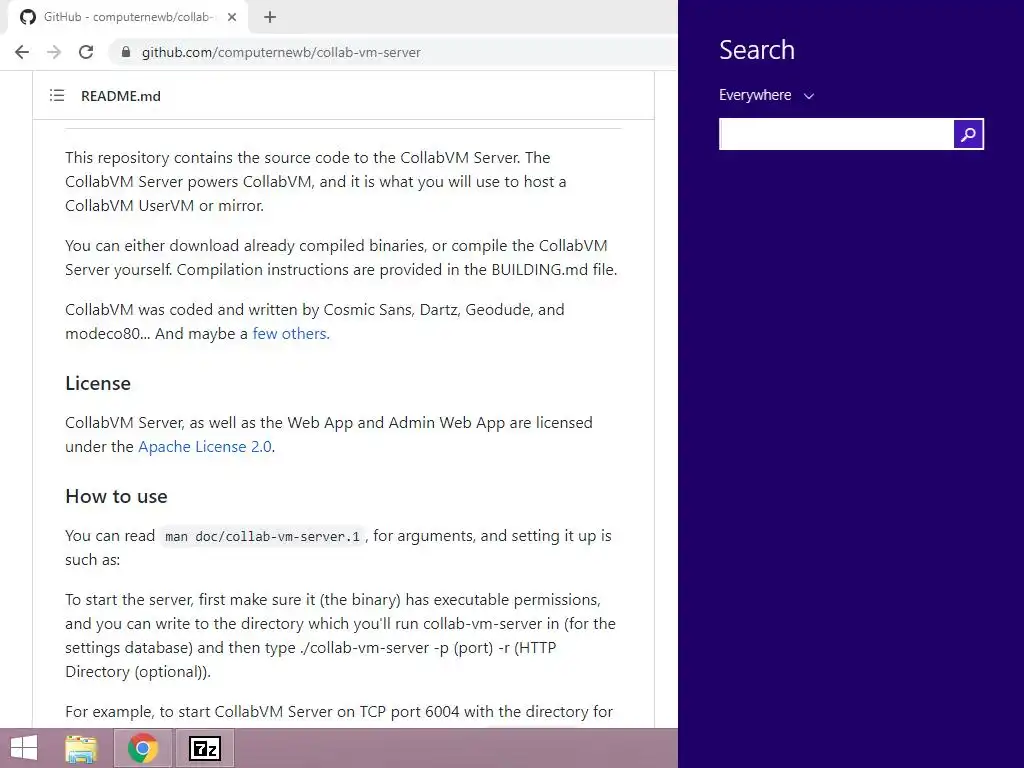Screen dimensions: 1024x768
Task: Click the Search charm title
Action: pyautogui.click(x=757, y=50)
